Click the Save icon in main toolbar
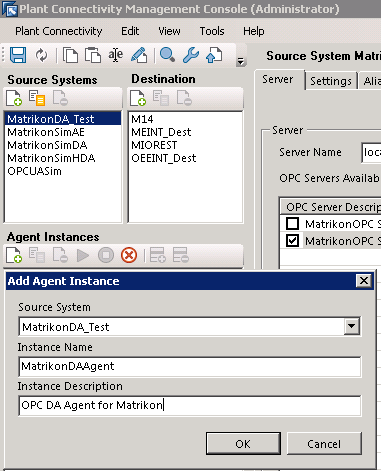Screen dimensions: 381x471 pyautogui.click(x=18, y=55)
